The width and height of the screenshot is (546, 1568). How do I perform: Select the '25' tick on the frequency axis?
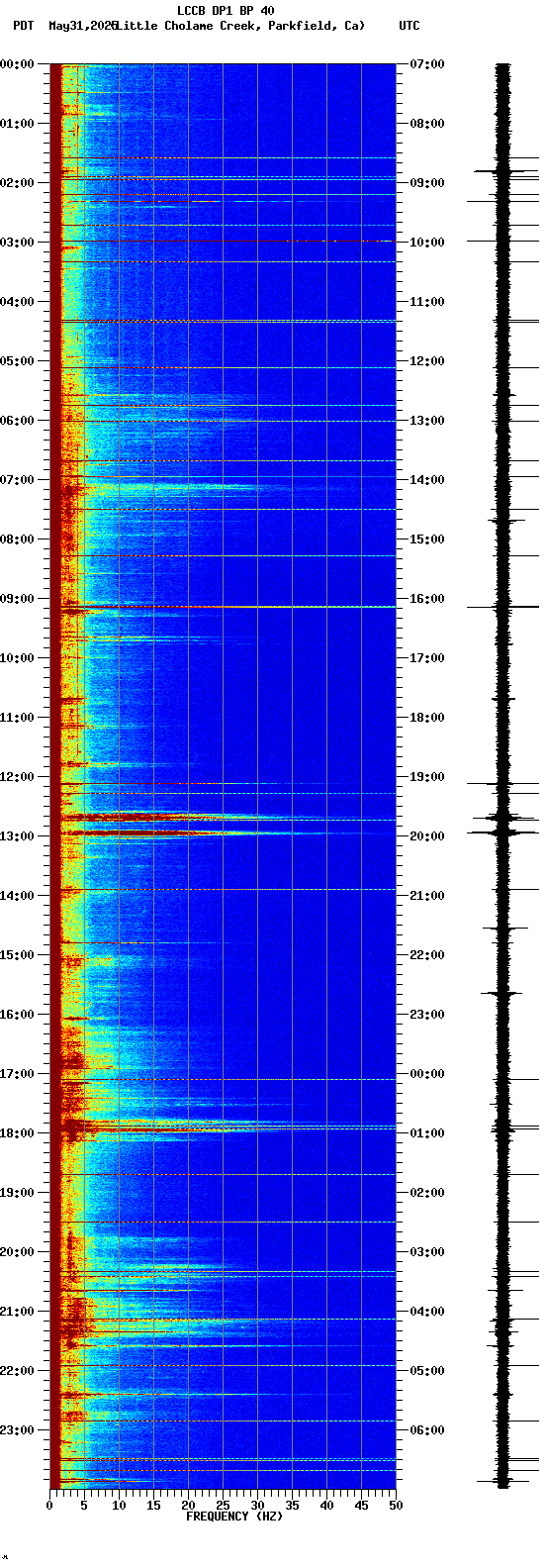(223, 1506)
